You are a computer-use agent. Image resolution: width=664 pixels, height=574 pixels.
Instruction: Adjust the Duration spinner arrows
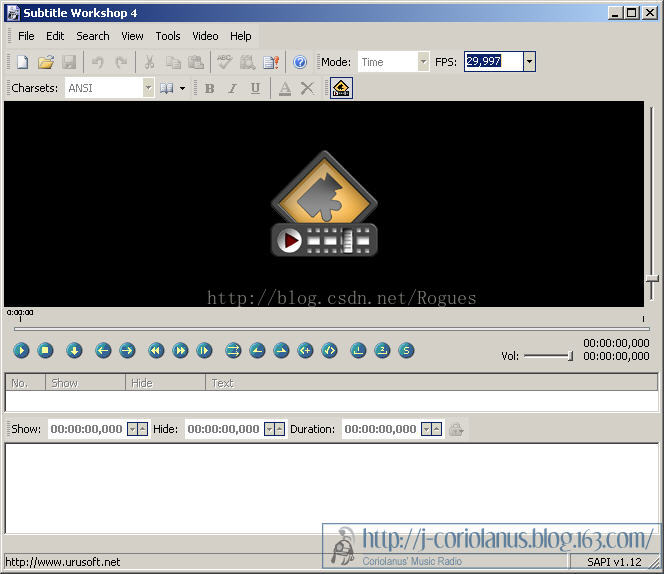click(x=432, y=429)
